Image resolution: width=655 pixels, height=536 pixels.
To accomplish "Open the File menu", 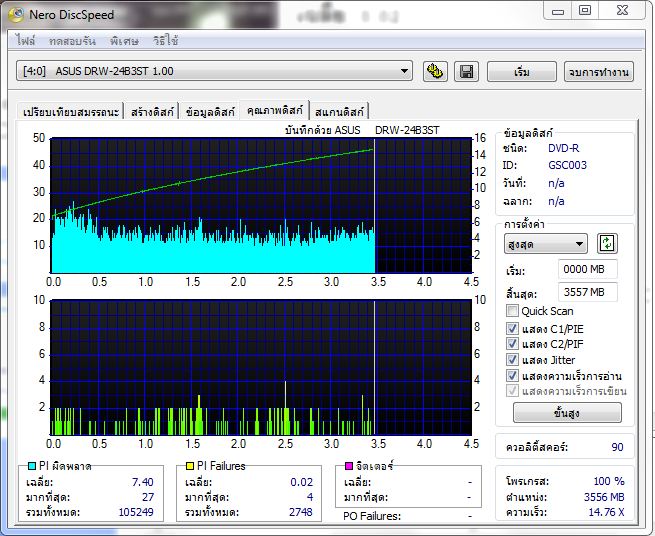I will pos(25,41).
